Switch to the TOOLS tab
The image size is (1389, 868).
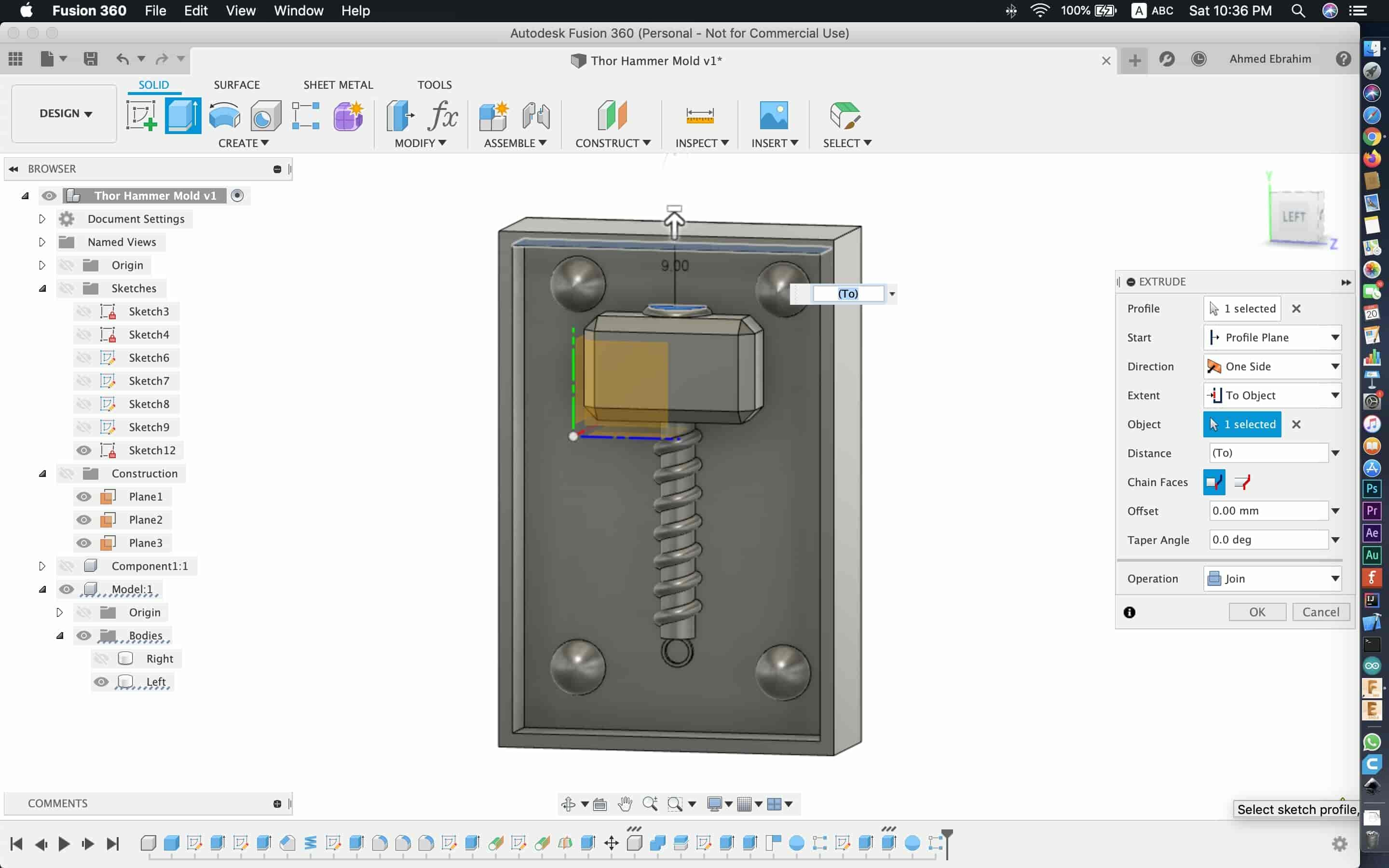click(x=435, y=84)
